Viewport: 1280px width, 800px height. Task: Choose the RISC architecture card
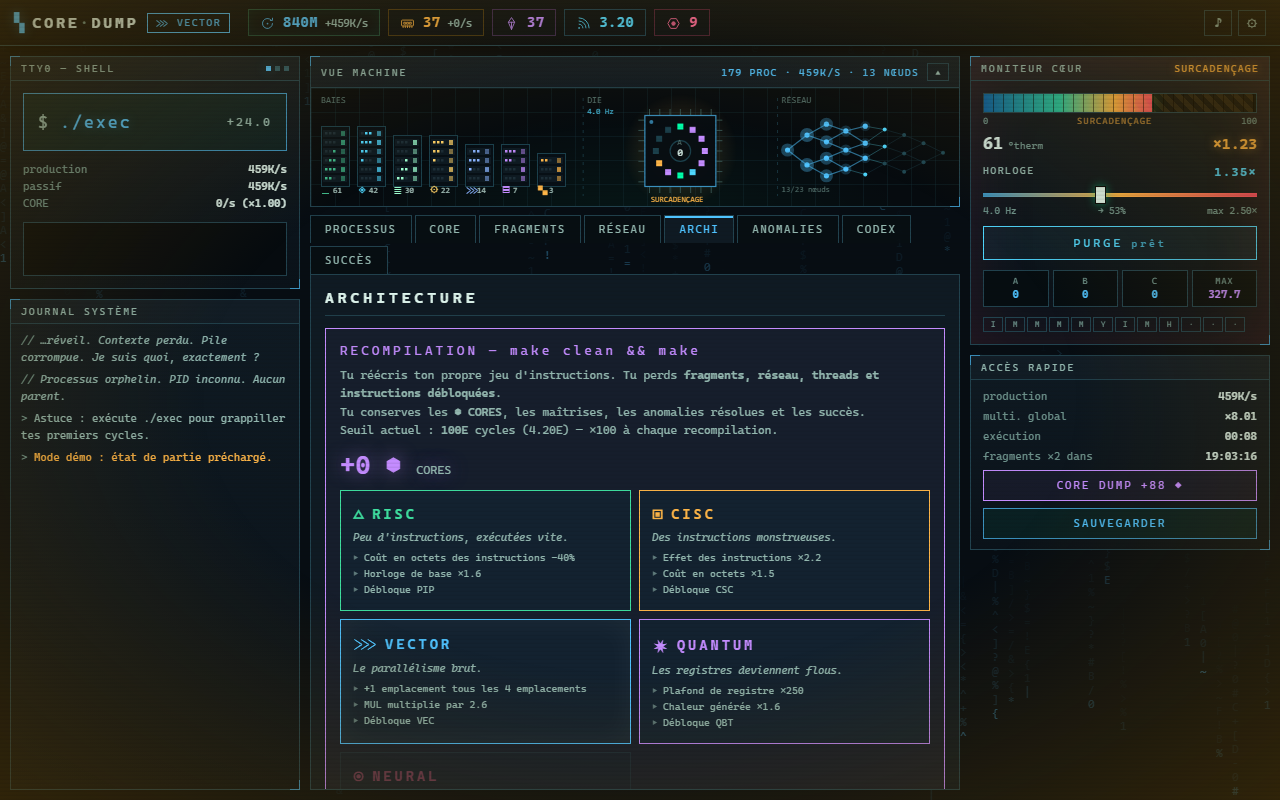485,550
